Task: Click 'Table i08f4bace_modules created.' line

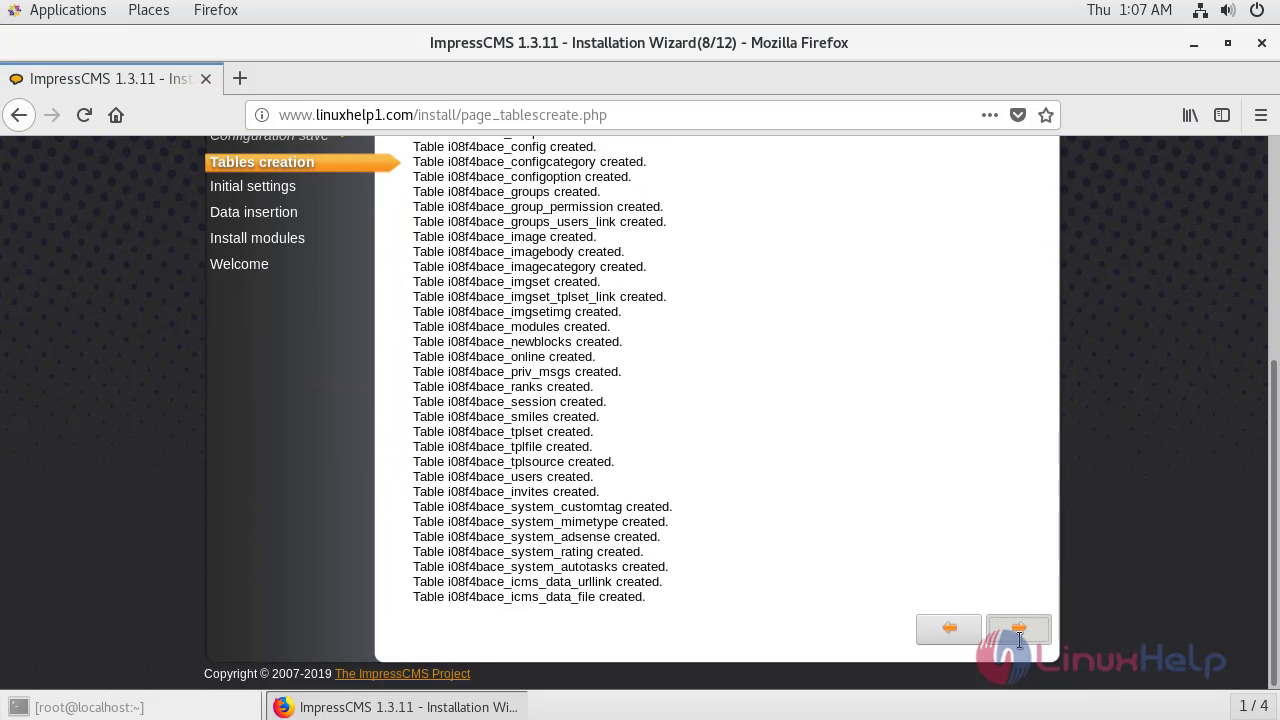Action: [x=511, y=327]
